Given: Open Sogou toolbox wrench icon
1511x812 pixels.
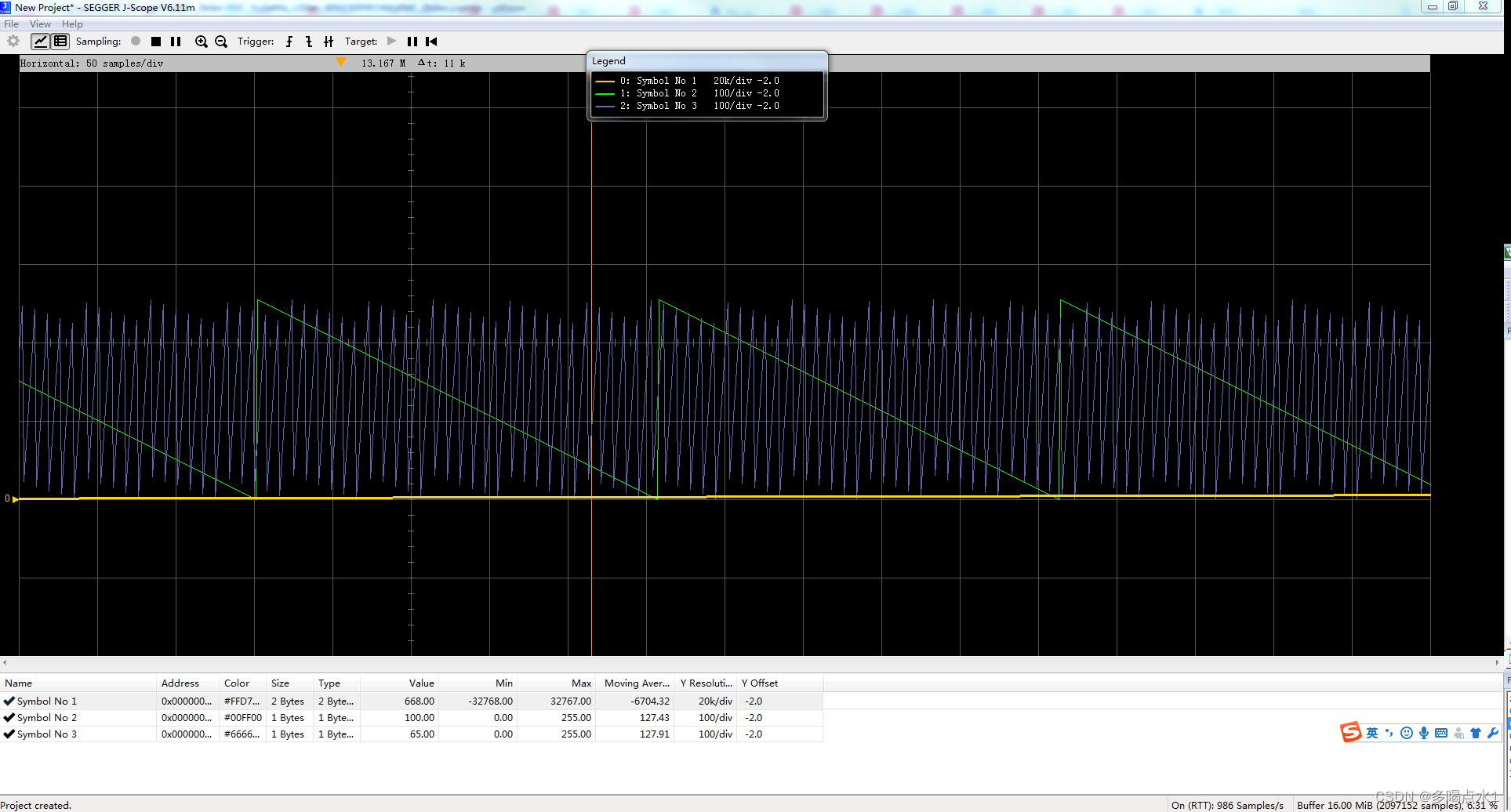Looking at the screenshot, I should 1492,733.
